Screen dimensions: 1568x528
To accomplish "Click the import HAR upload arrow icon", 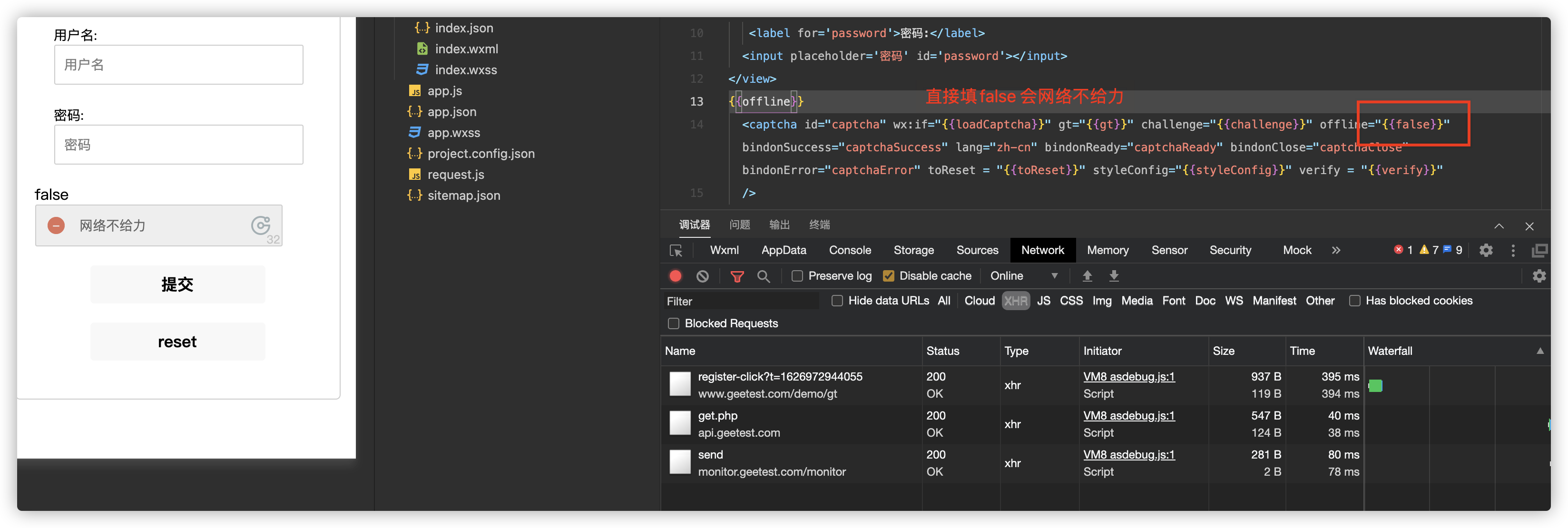I will (x=1087, y=276).
